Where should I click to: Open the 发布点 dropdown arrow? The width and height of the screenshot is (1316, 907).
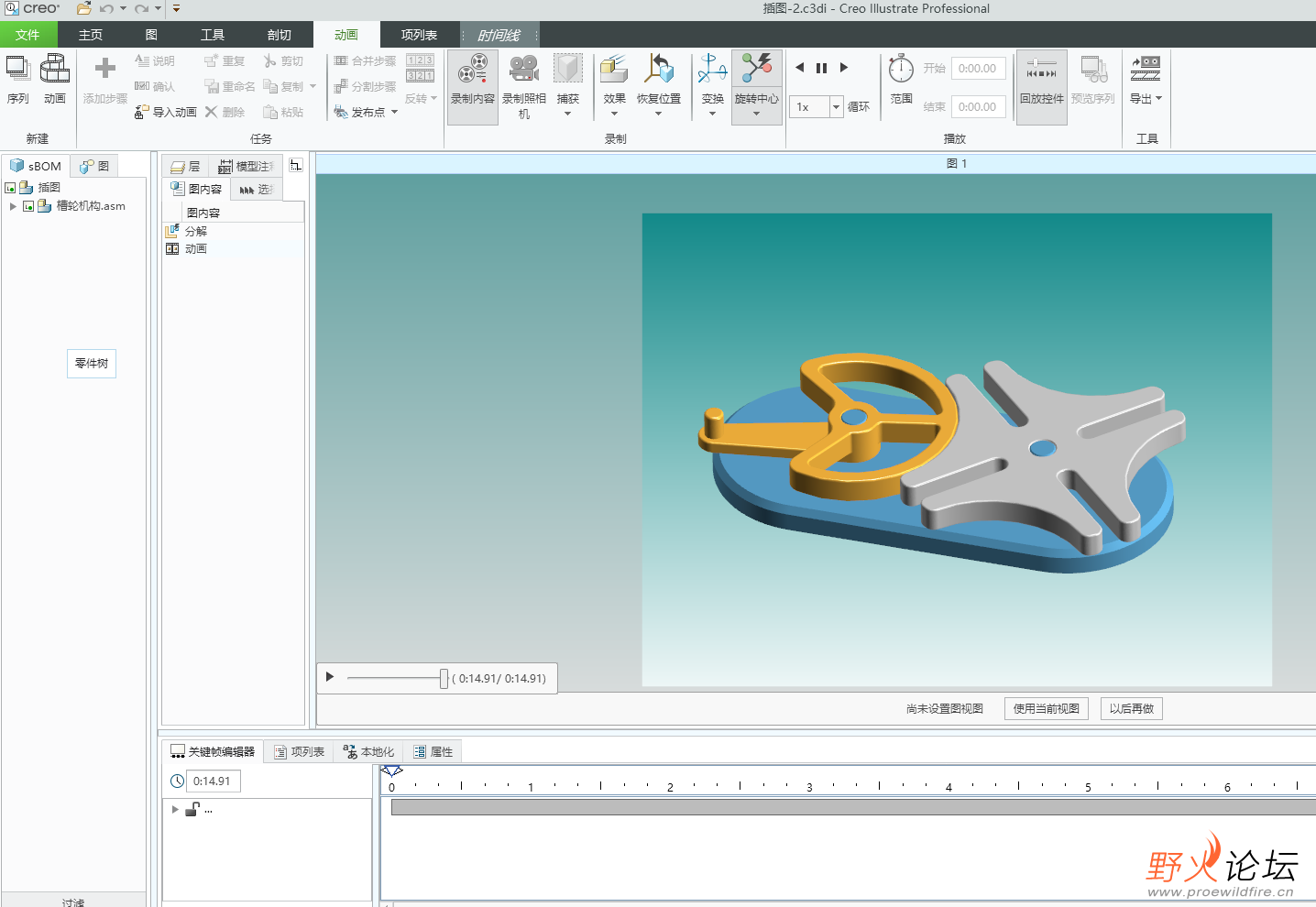(395, 112)
